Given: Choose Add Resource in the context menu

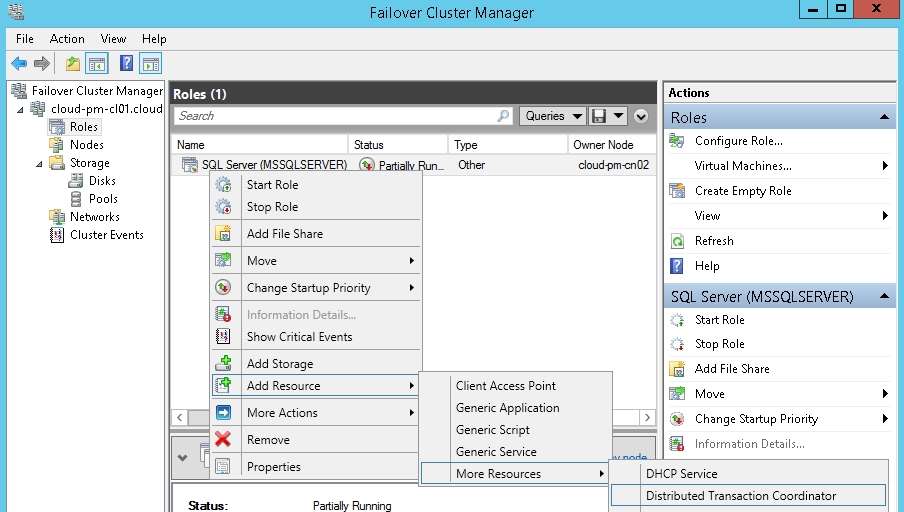Looking at the screenshot, I should [315, 386].
